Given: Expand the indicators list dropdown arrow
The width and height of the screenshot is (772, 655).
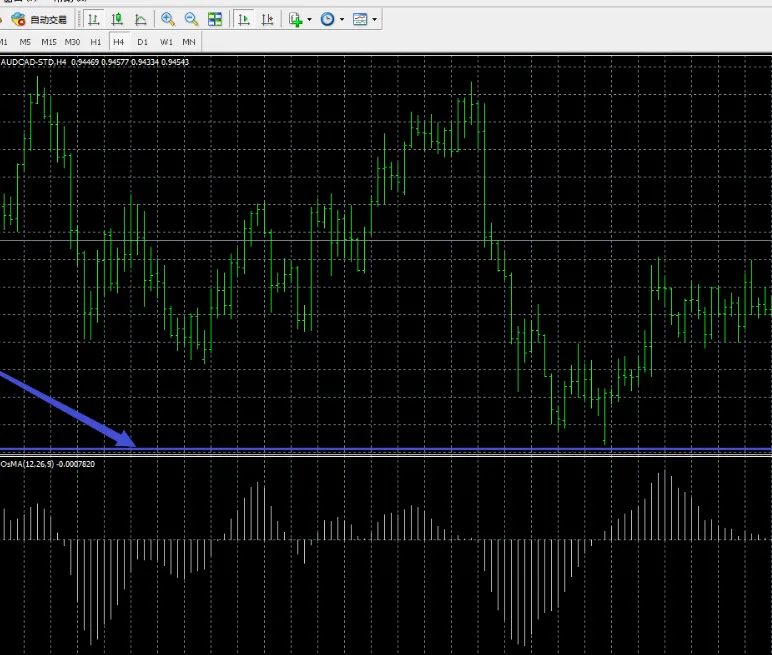Looking at the screenshot, I should 309,19.
